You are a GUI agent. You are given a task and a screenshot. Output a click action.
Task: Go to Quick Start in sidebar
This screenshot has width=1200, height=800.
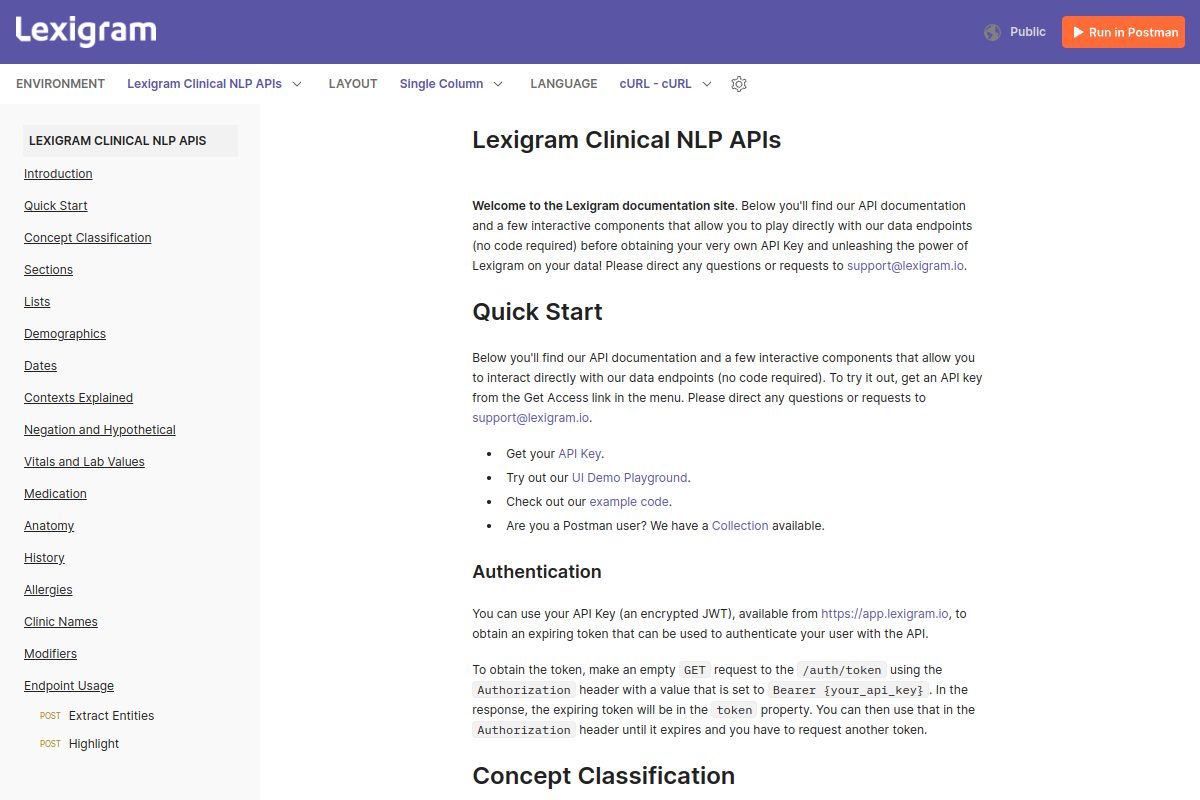56,206
